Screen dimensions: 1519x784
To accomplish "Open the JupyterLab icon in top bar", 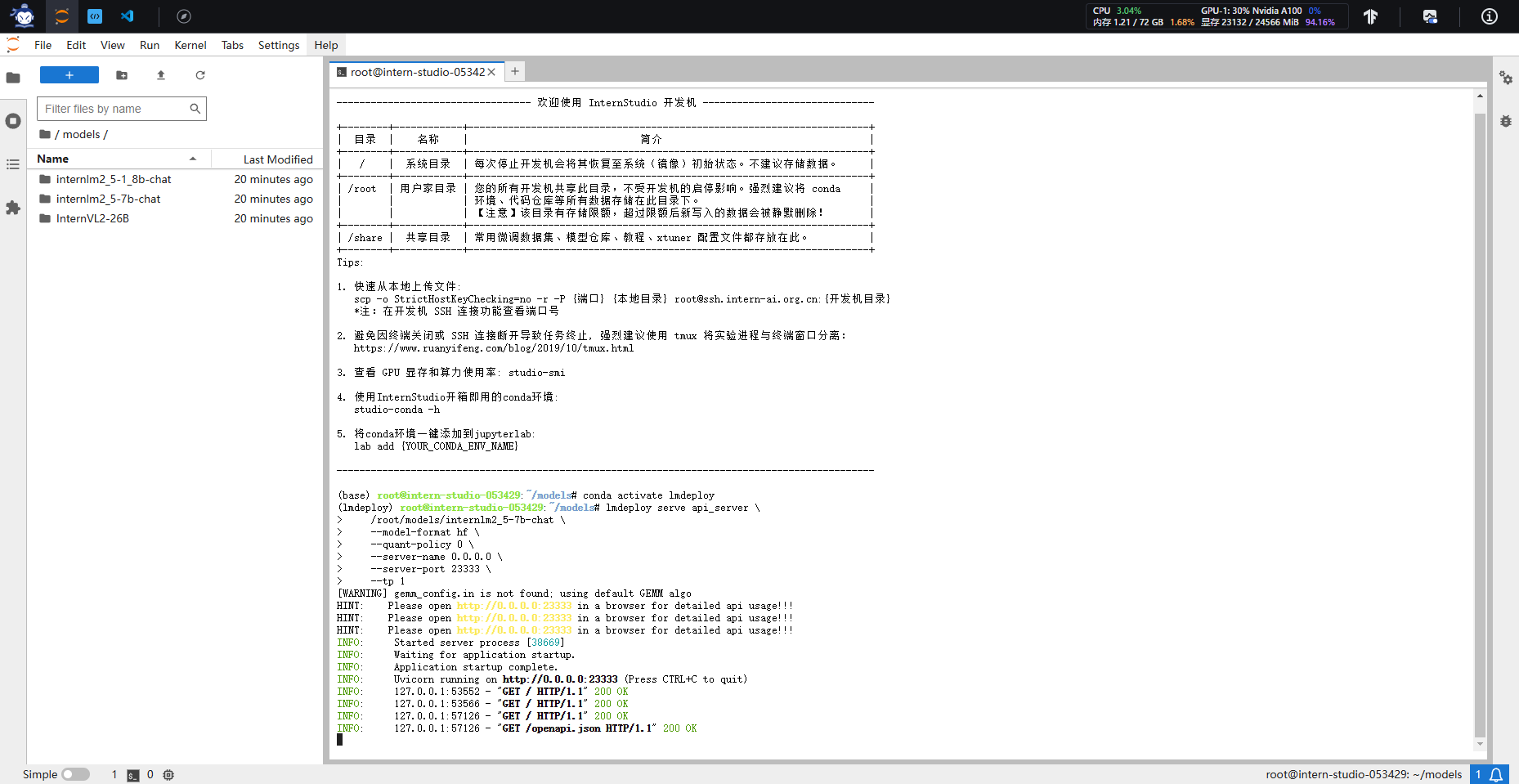I will (x=62, y=16).
